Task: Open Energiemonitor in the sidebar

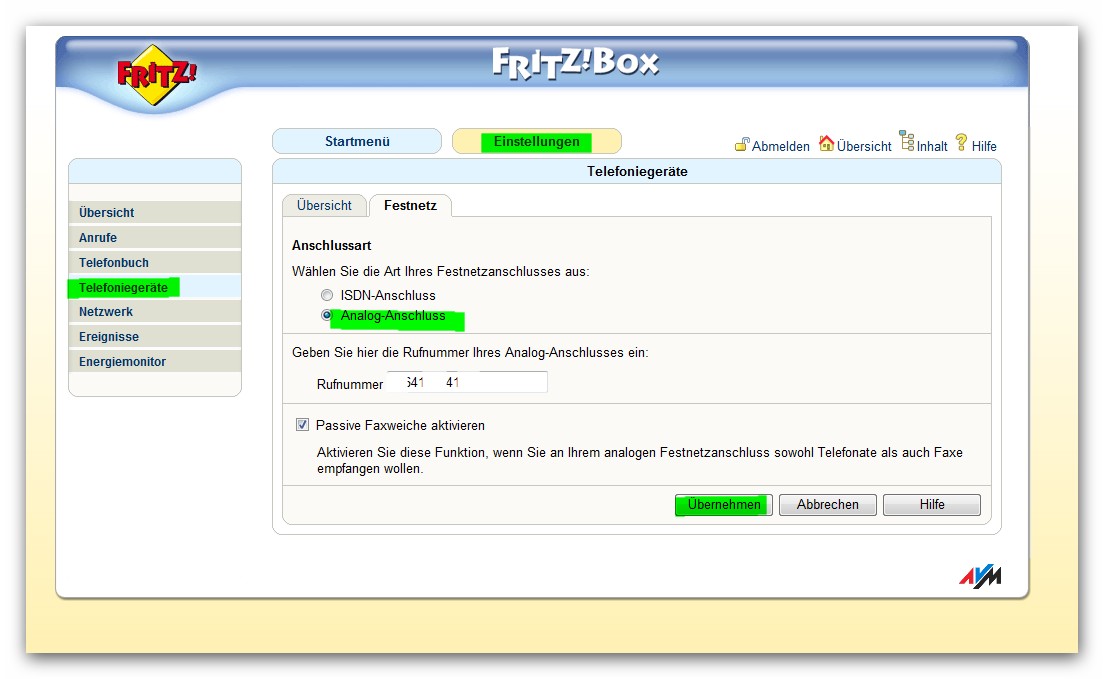Action: coord(155,361)
